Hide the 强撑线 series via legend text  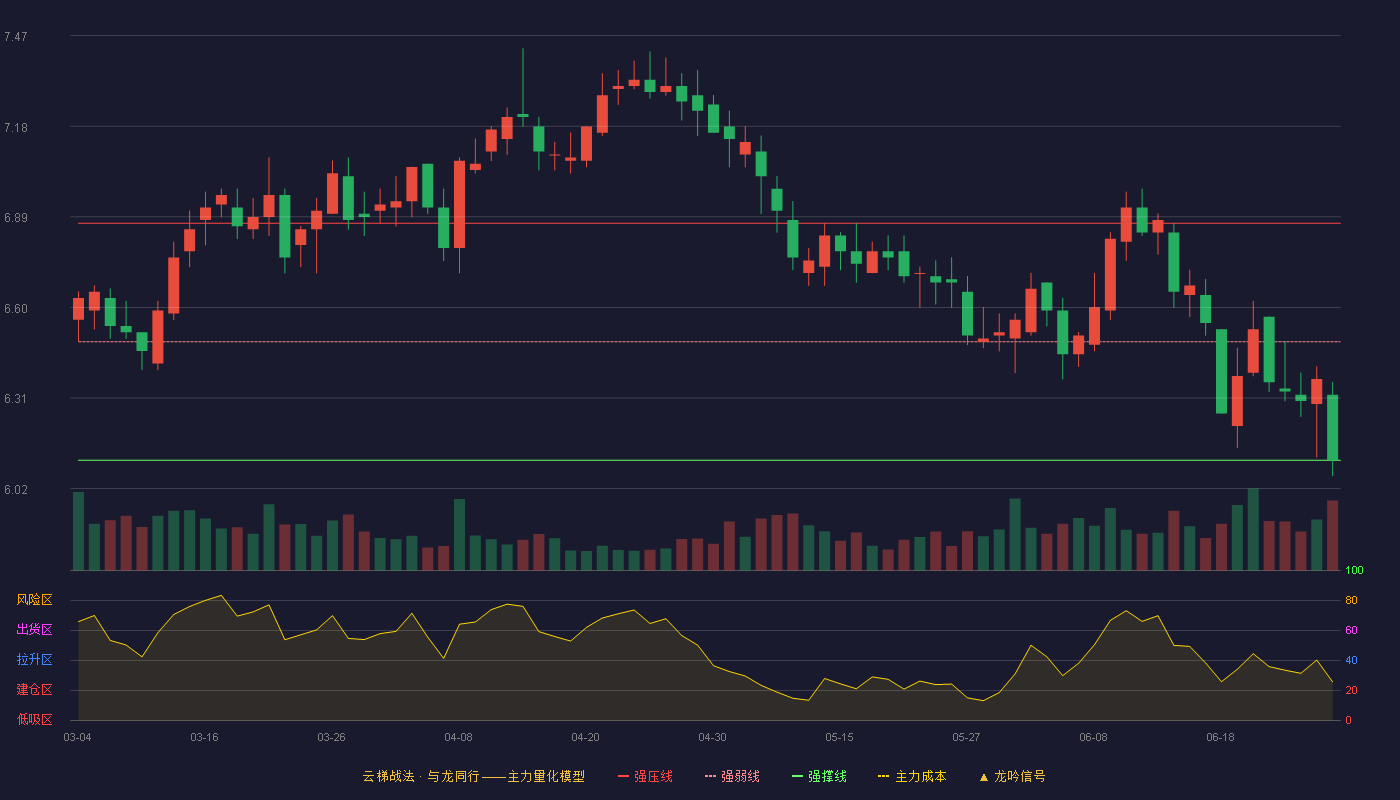(x=827, y=776)
